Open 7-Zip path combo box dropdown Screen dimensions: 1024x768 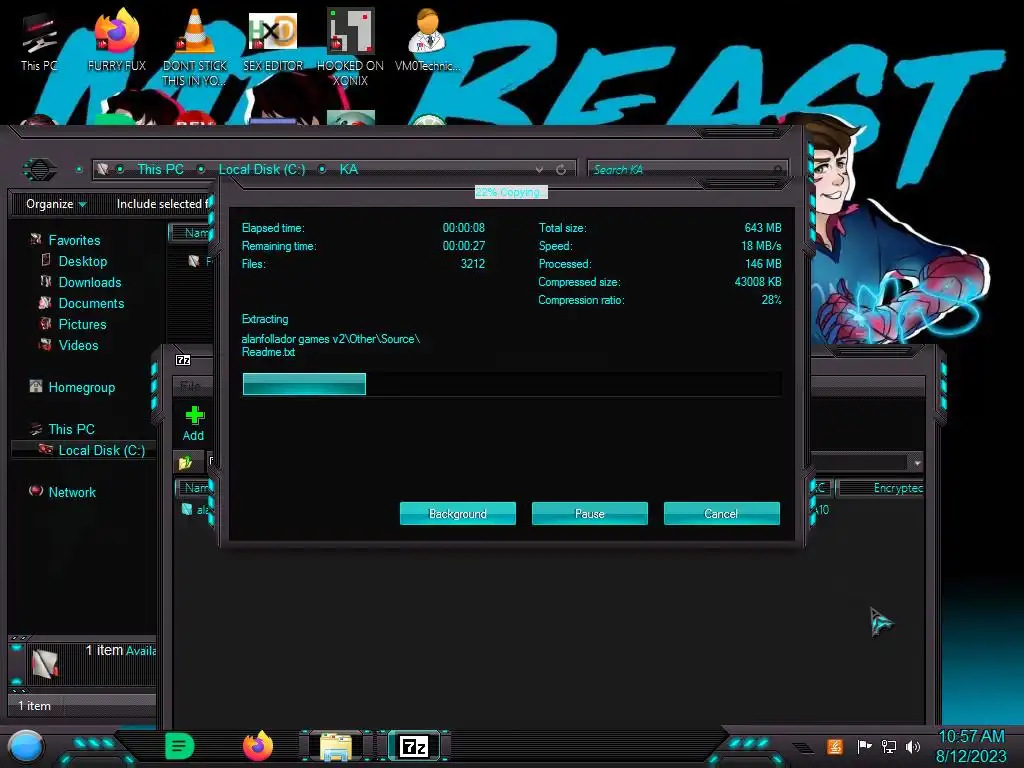click(918, 462)
